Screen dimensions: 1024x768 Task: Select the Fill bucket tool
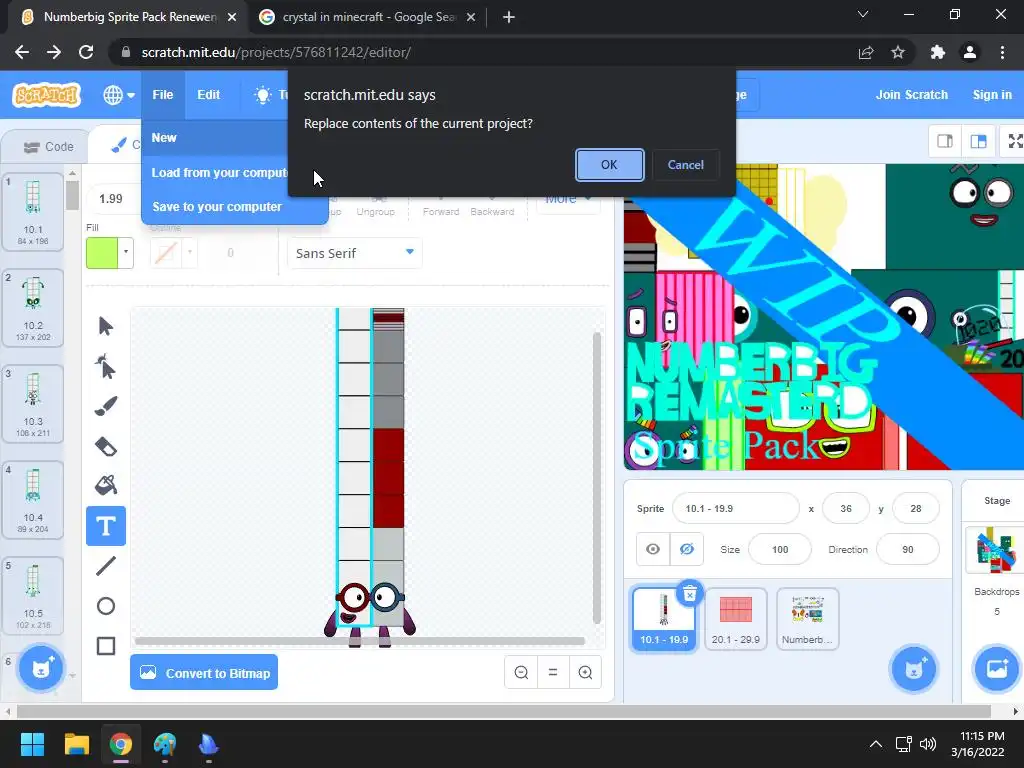tap(106, 485)
